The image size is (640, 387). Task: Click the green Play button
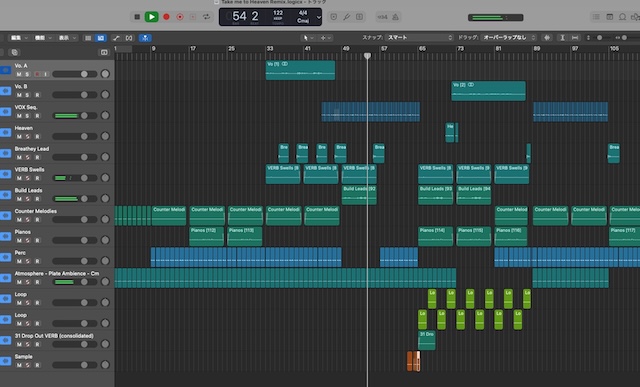pos(151,17)
